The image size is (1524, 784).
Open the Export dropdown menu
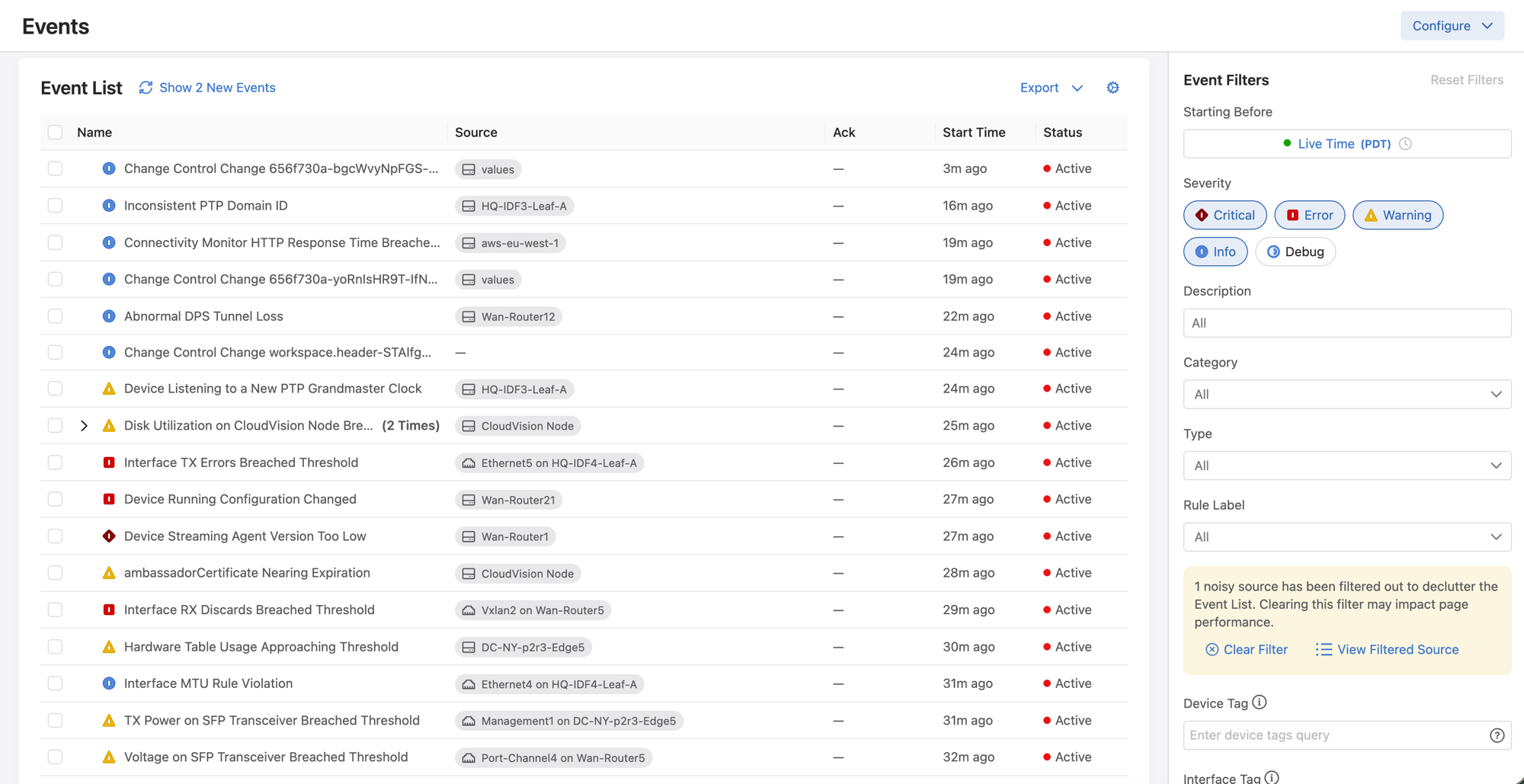[x=1051, y=88]
